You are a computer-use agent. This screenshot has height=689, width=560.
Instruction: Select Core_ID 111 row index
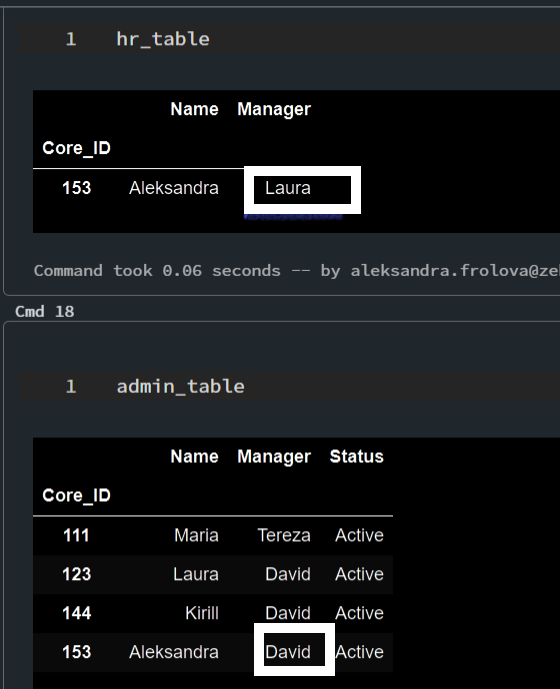point(76,535)
